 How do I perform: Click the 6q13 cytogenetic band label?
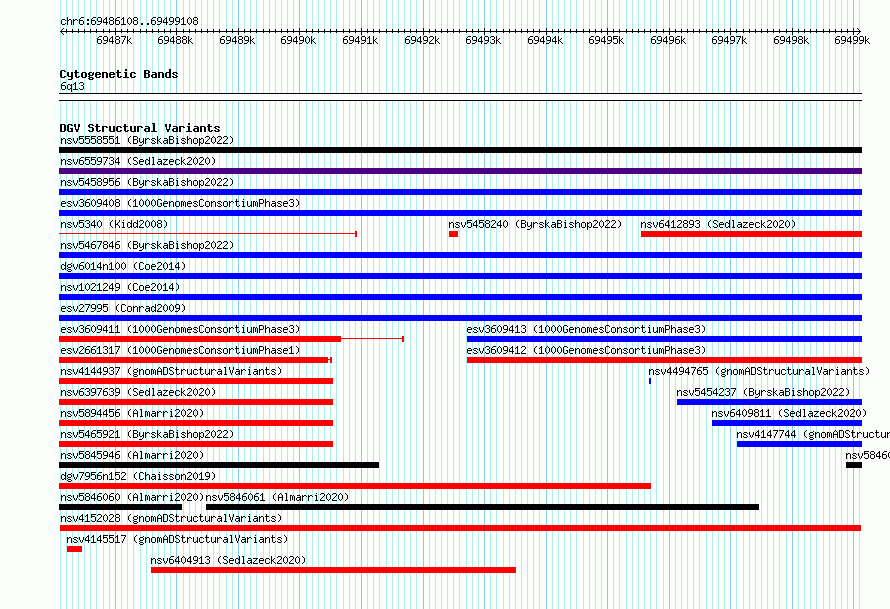click(72, 86)
